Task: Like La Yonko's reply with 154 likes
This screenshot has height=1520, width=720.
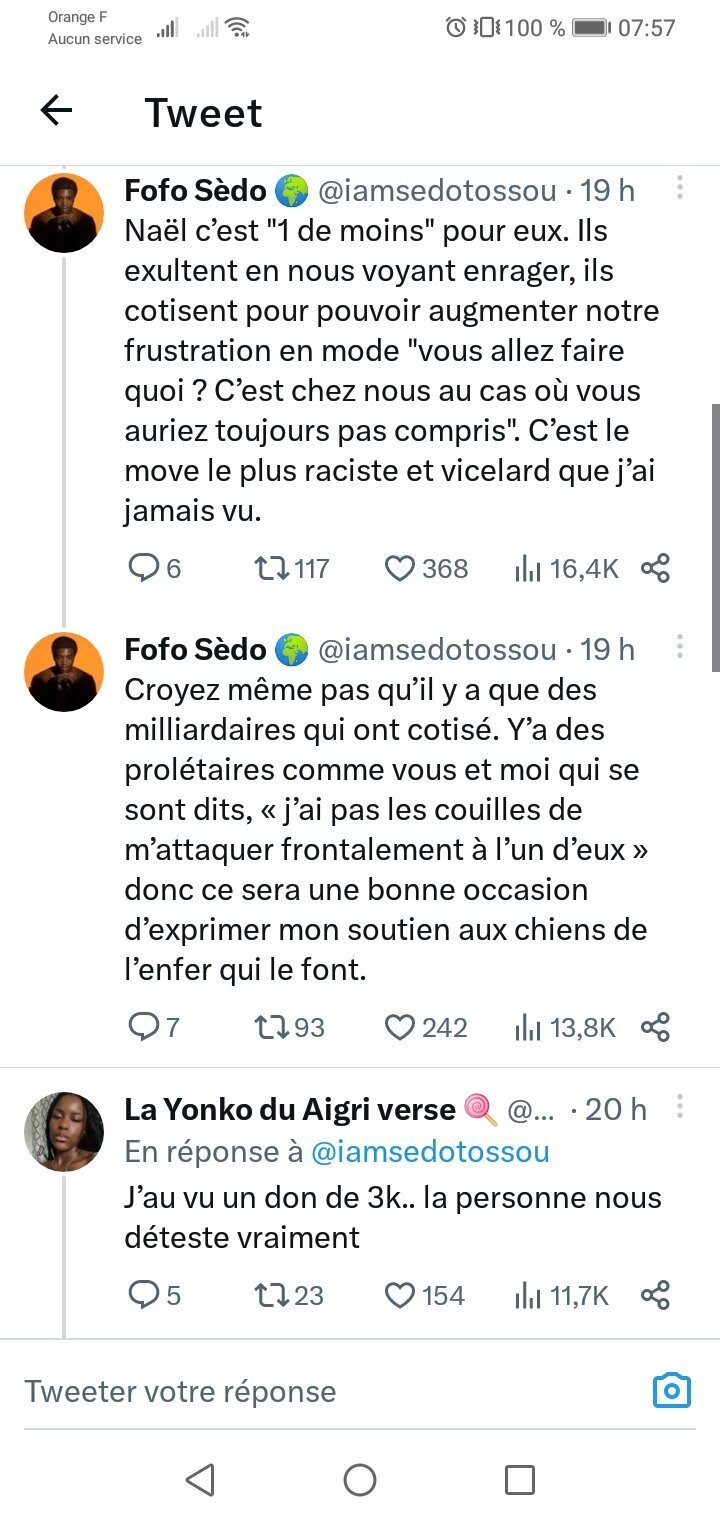Action: tap(400, 1296)
